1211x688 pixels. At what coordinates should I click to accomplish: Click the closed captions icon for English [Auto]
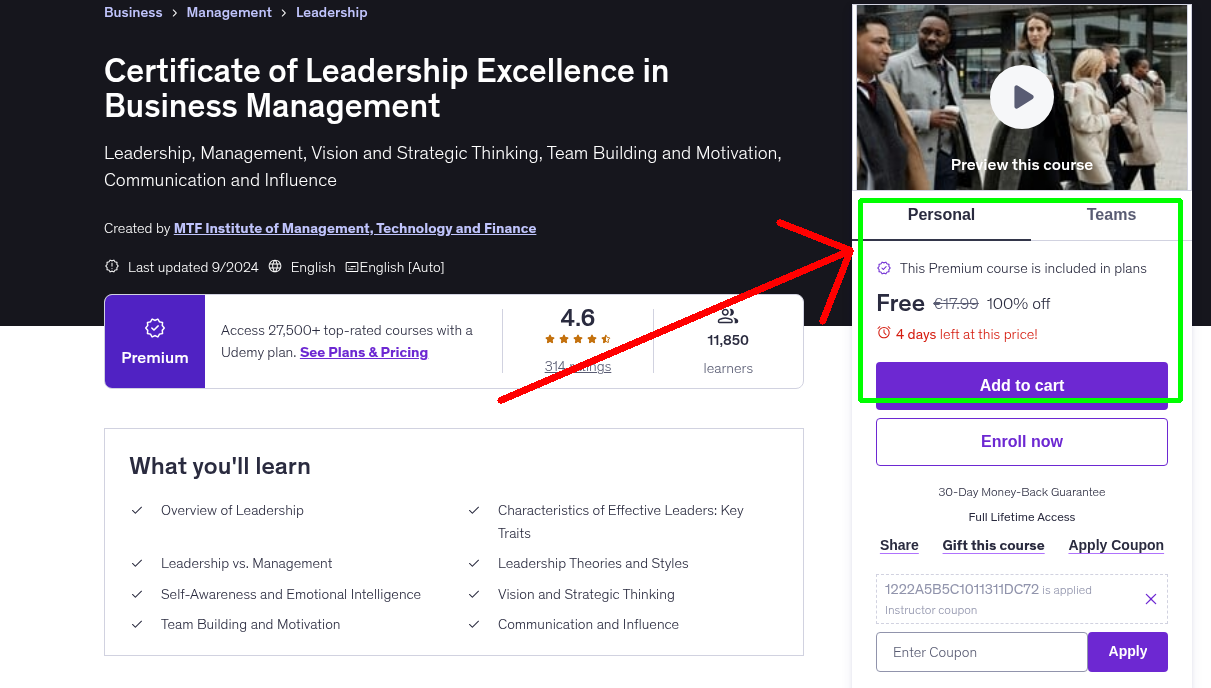click(x=352, y=267)
